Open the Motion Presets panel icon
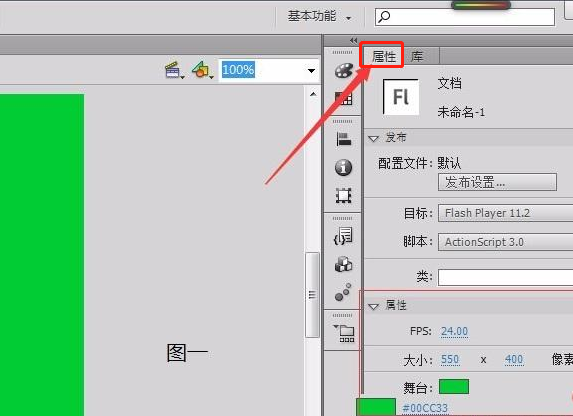Viewport: 573px width, 416px height. (x=343, y=292)
